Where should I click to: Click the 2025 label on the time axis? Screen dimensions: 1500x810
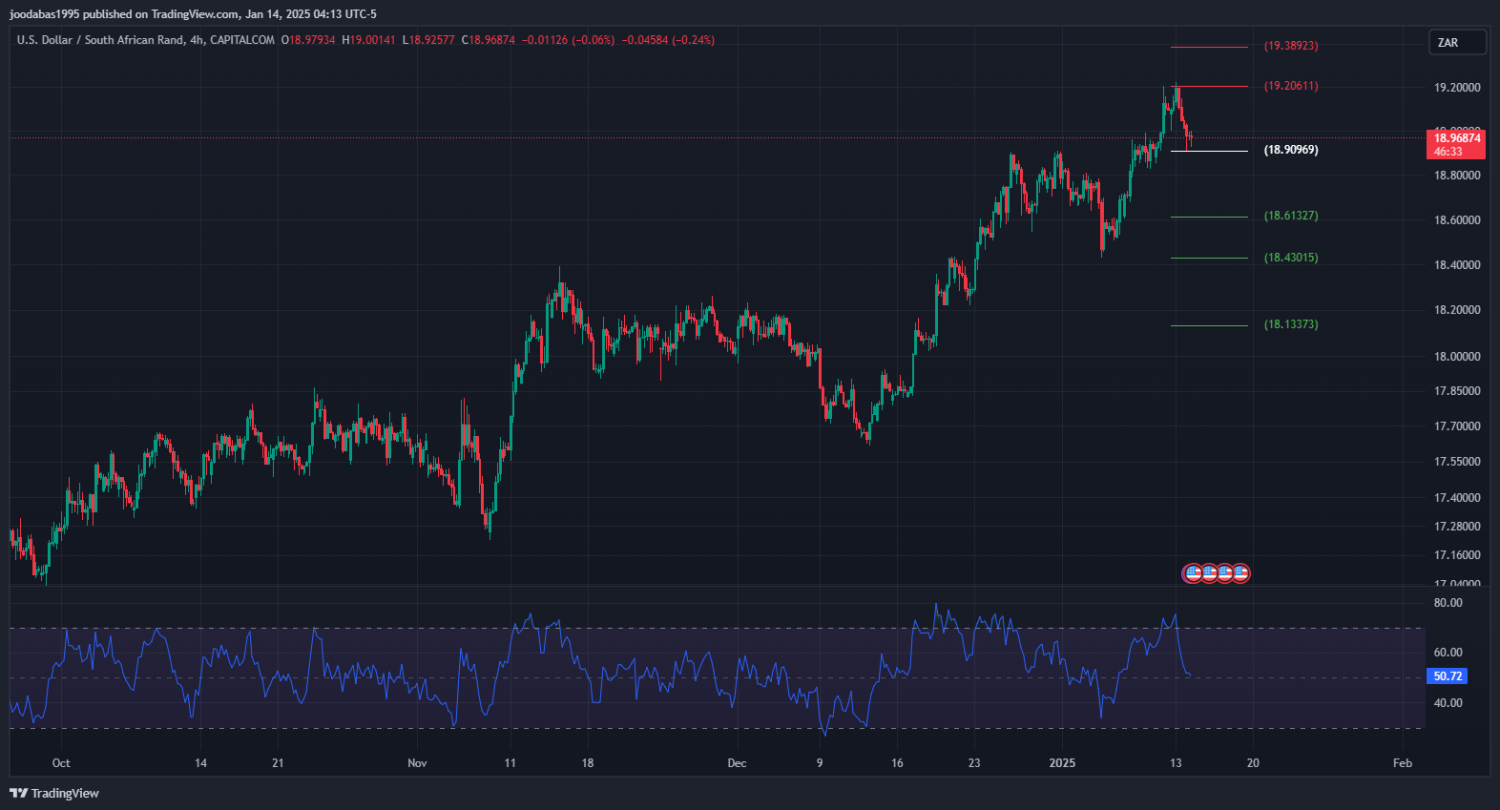(x=1062, y=762)
